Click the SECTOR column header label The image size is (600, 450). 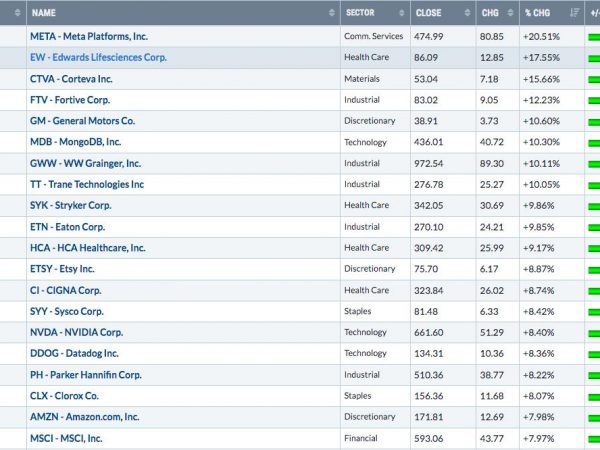coord(360,13)
